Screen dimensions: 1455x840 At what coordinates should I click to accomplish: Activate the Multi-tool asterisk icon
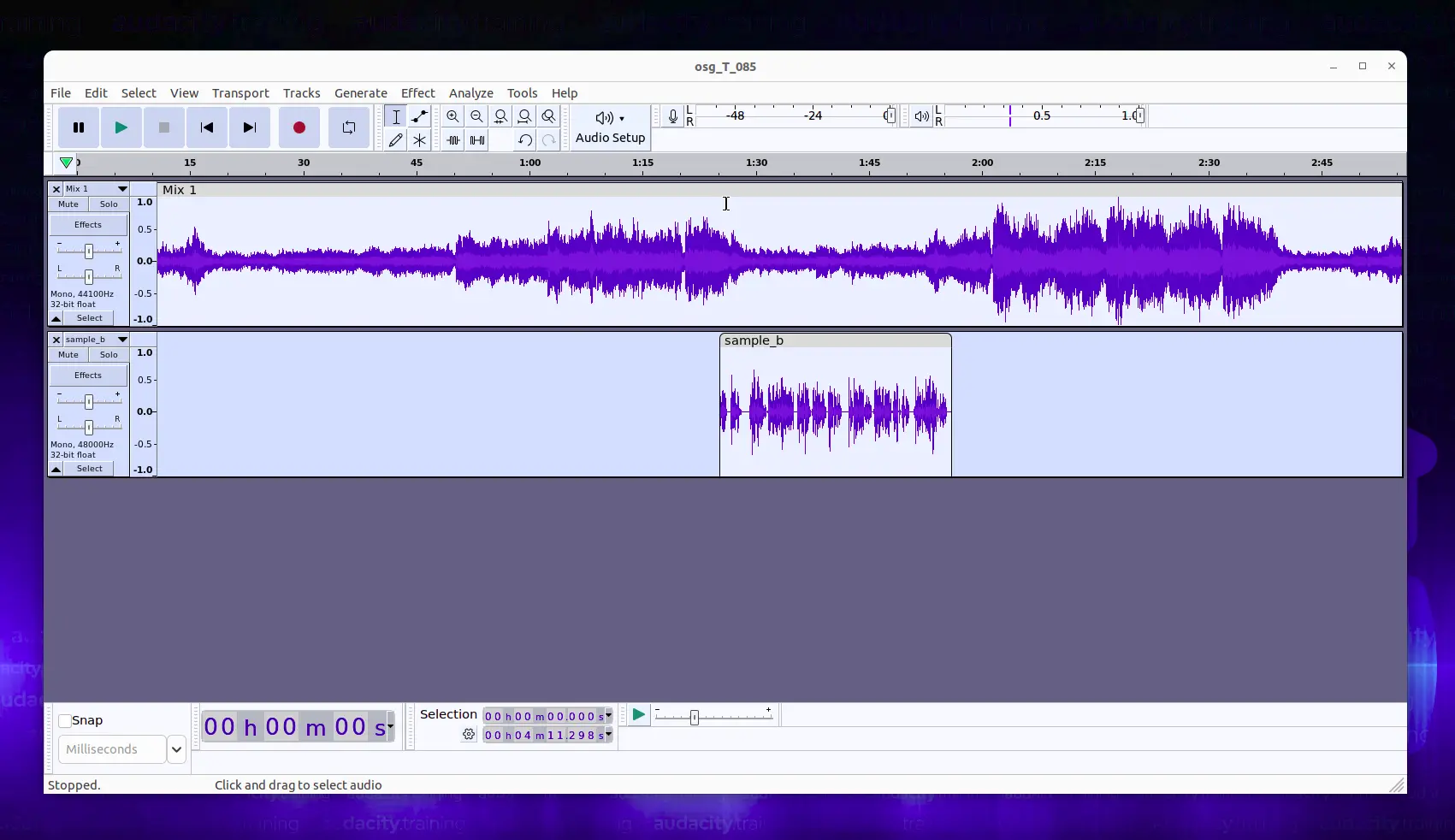coord(419,139)
